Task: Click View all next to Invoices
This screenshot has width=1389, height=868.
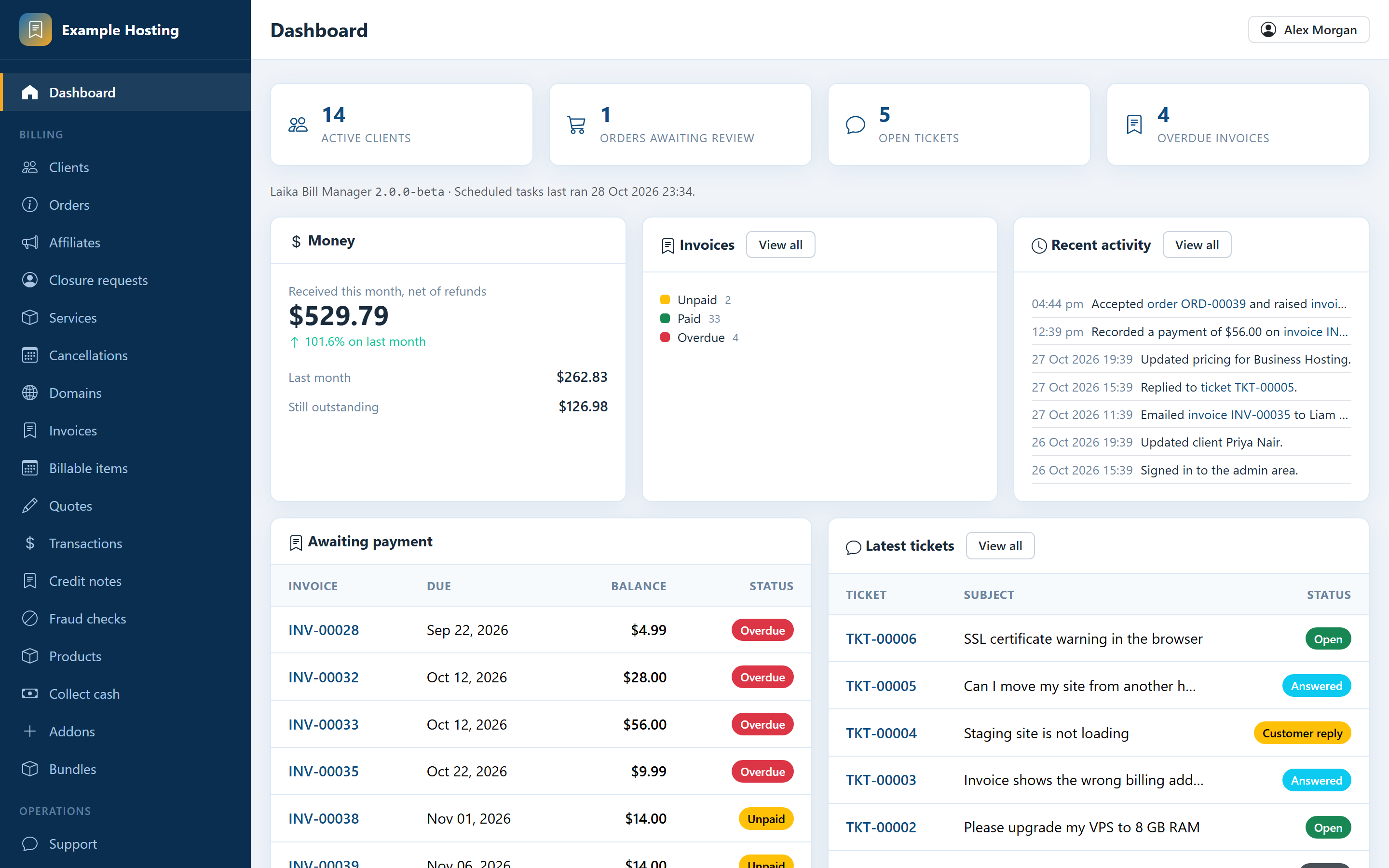Action: [780, 245]
